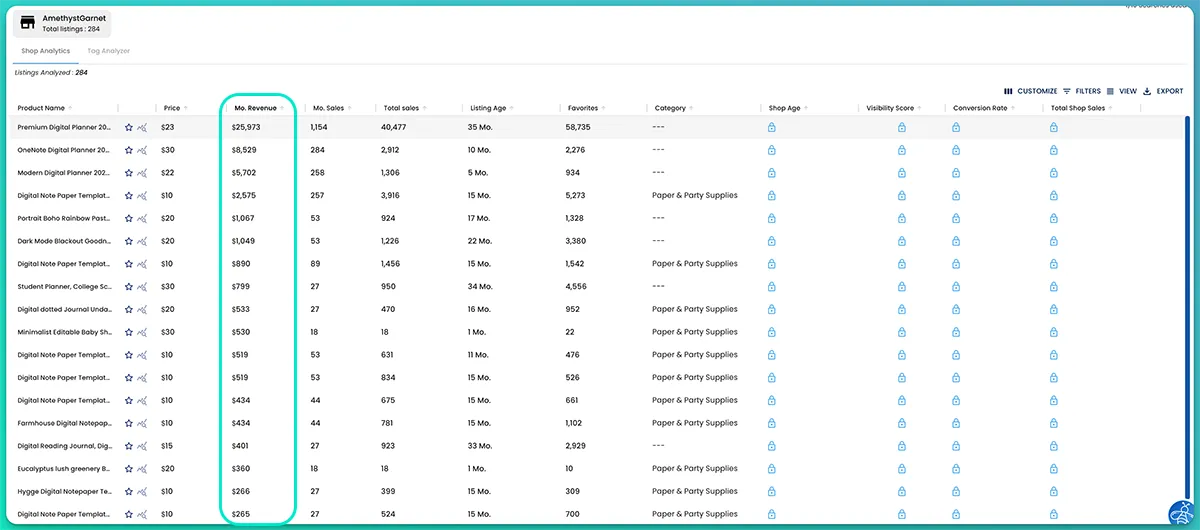1200x530 pixels.
Task: Click the 35 Mo. listing age cell
Action: coord(481,128)
